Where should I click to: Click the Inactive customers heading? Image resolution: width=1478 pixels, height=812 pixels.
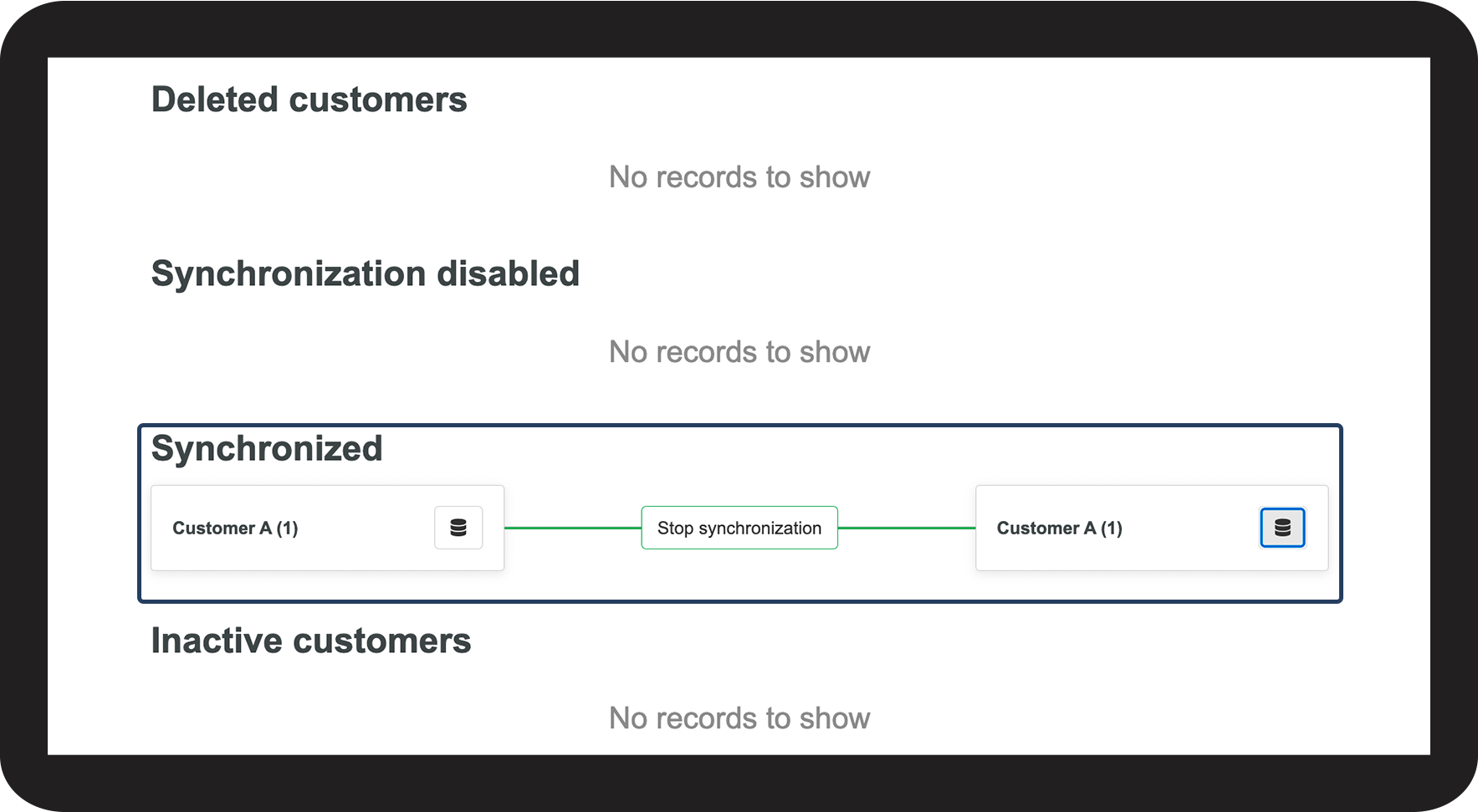pos(310,641)
